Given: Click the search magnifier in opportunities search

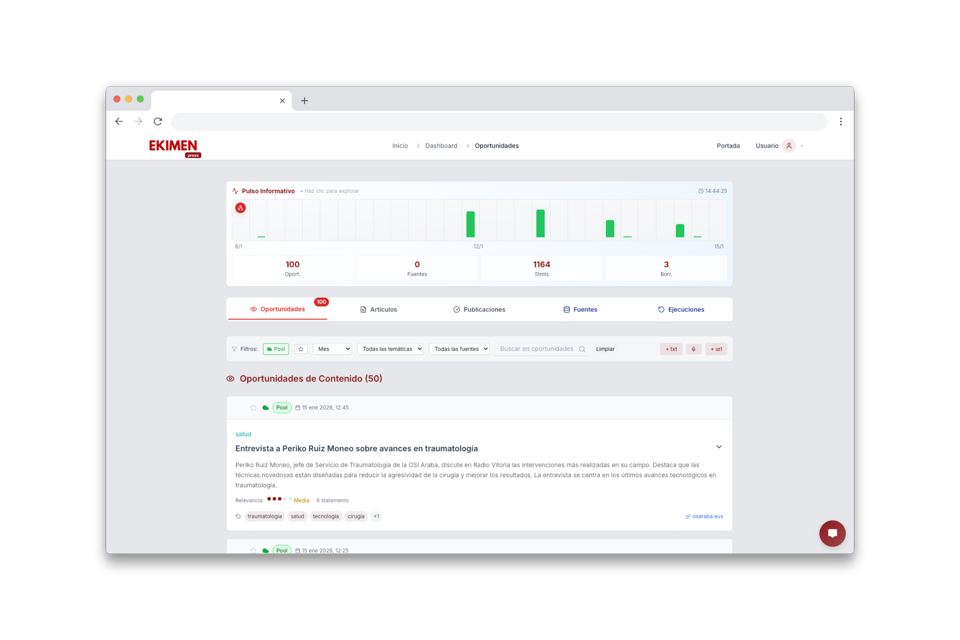Looking at the screenshot, I should click(x=583, y=348).
